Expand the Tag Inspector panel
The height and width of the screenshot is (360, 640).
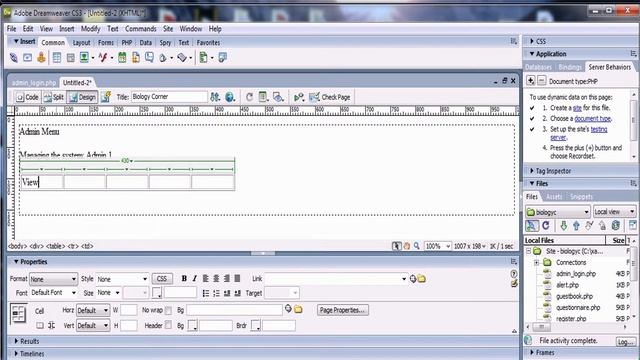tap(532, 171)
